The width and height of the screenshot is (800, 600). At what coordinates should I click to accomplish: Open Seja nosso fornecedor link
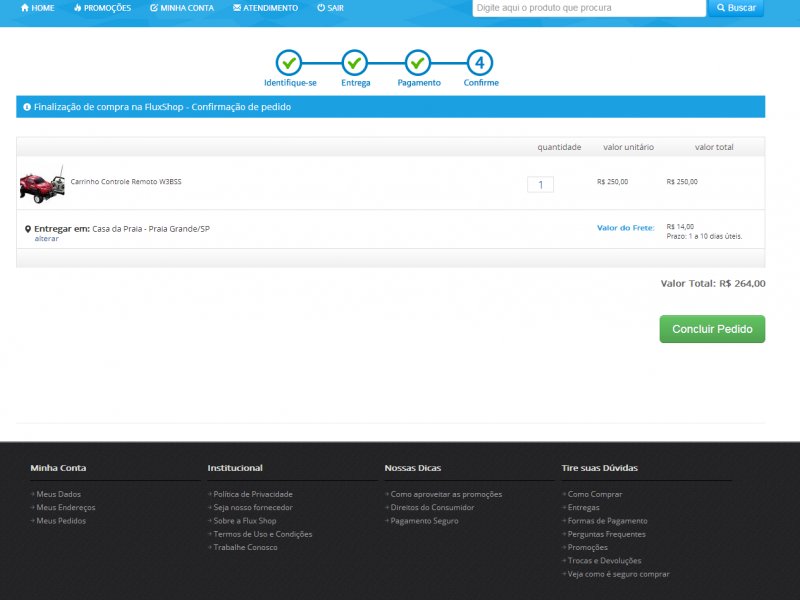pos(253,507)
